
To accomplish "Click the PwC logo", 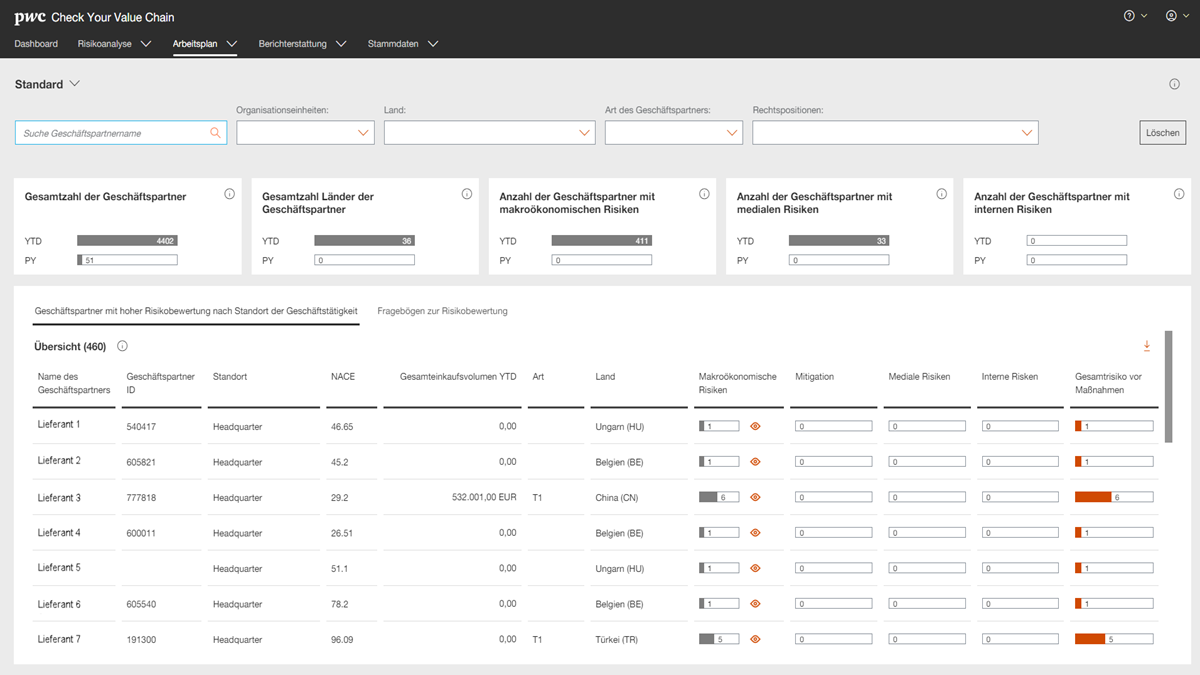I will [29, 17].
